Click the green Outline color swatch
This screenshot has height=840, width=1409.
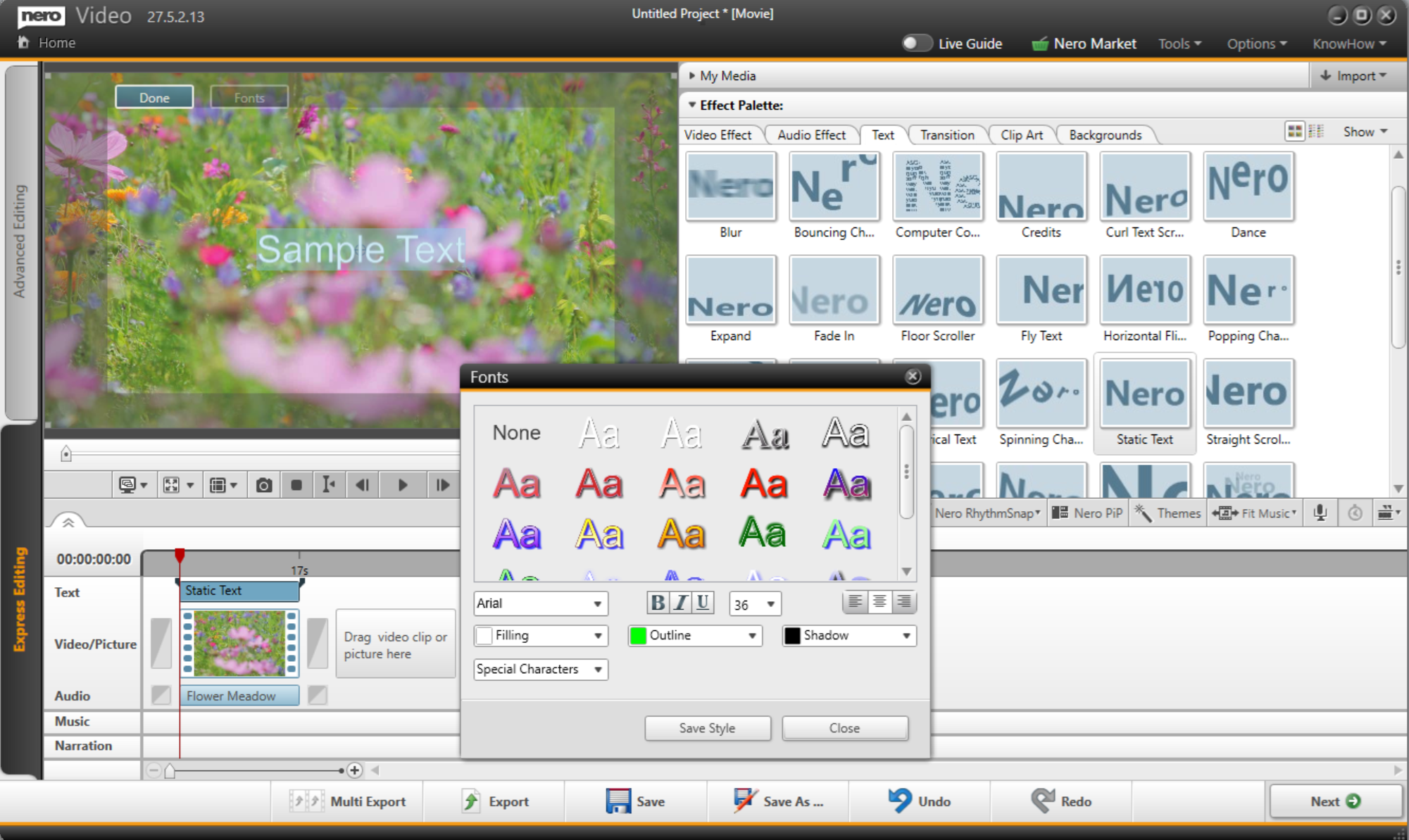coord(638,636)
